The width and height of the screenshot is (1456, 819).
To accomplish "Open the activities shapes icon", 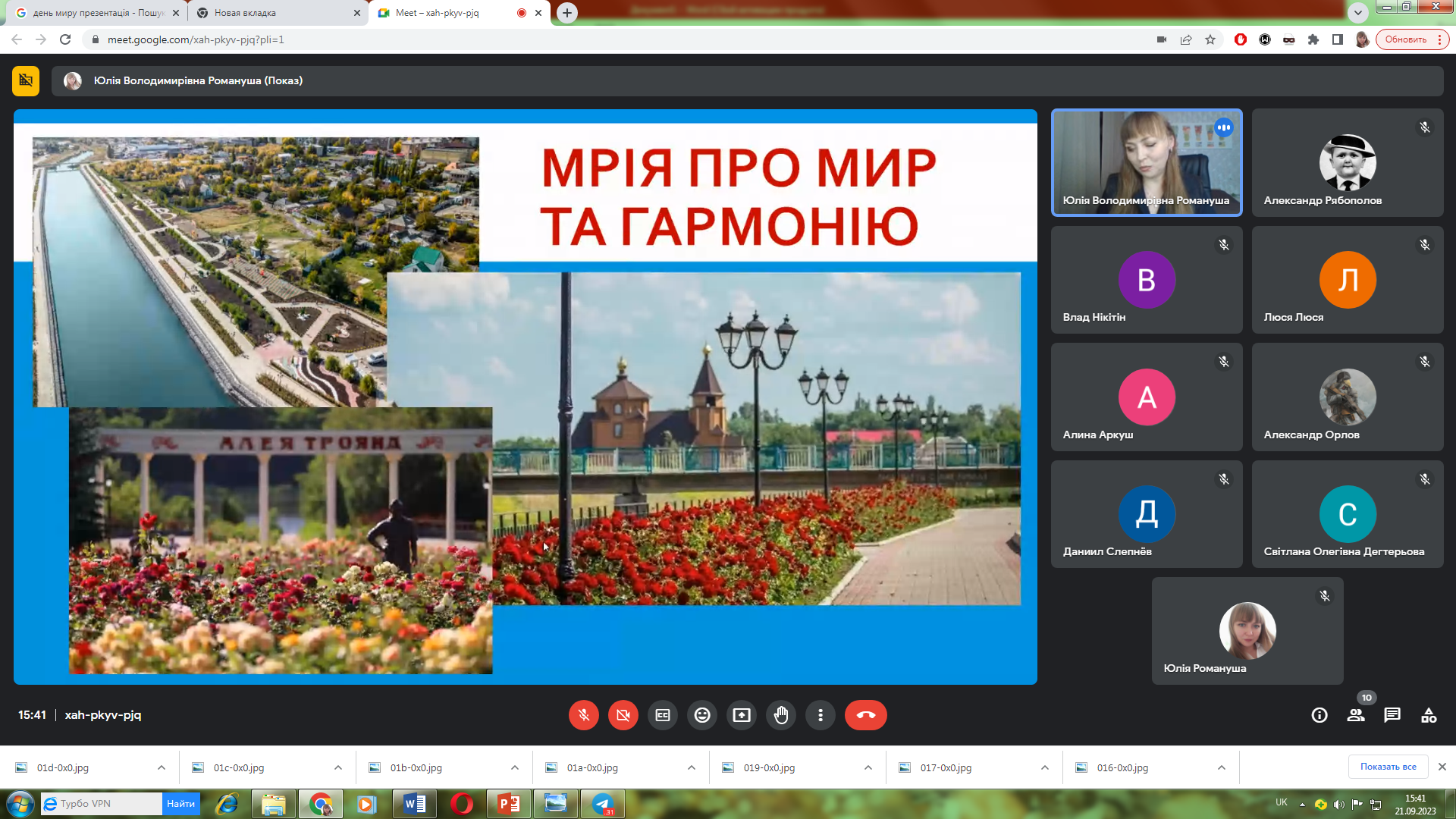I will pyautogui.click(x=1429, y=715).
